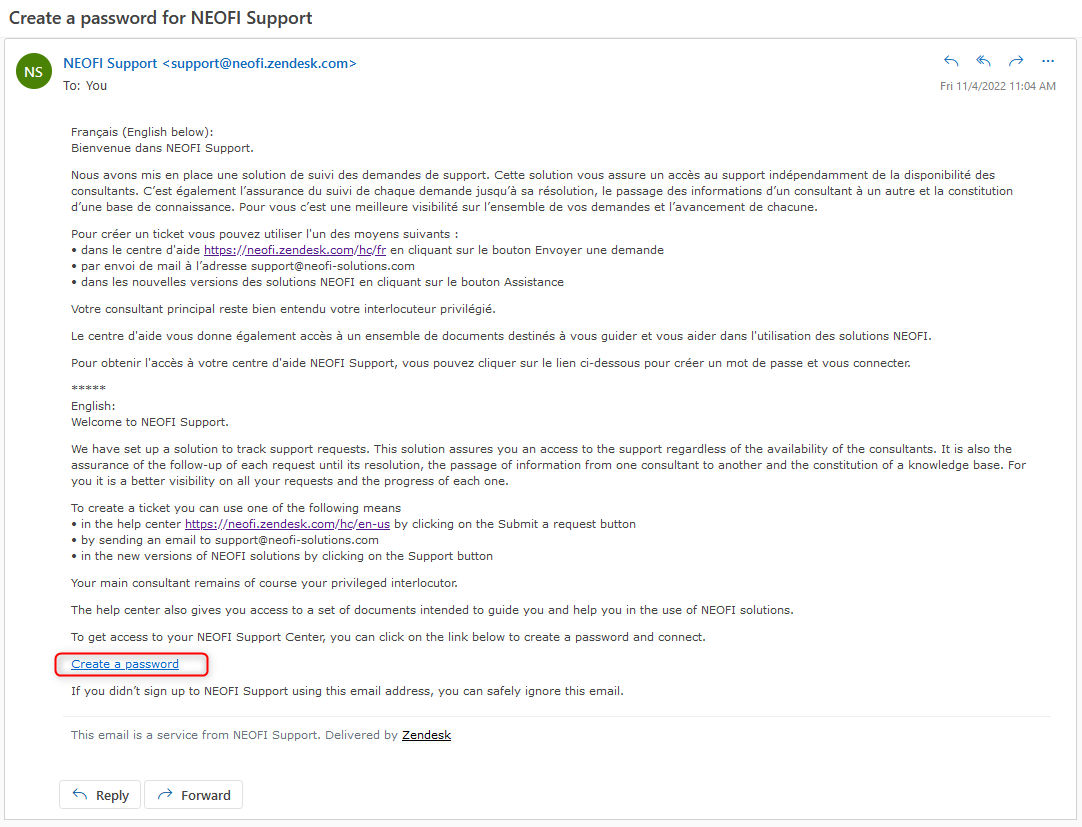
Task: Click 'dans les nouvelles versions des solutions NEOFI' bullet
Action: point(317,282)
